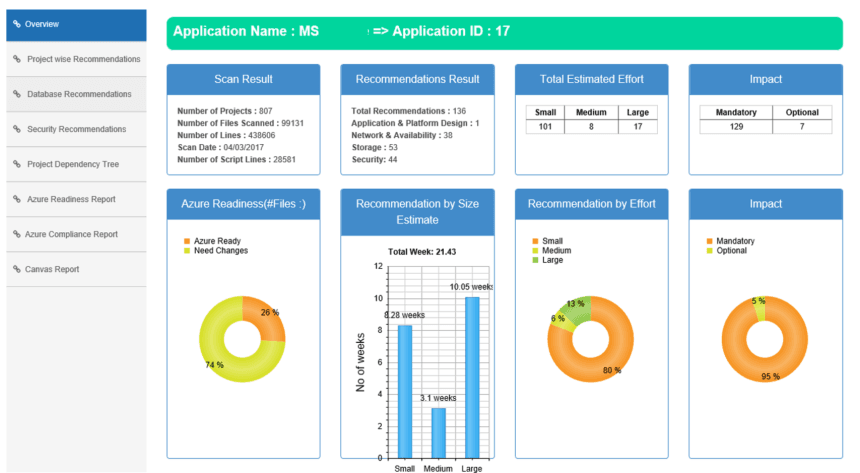This screenshot has width=860, height=473.
Task: Click the Recommendation by Effort header
Action: point(592,204)
